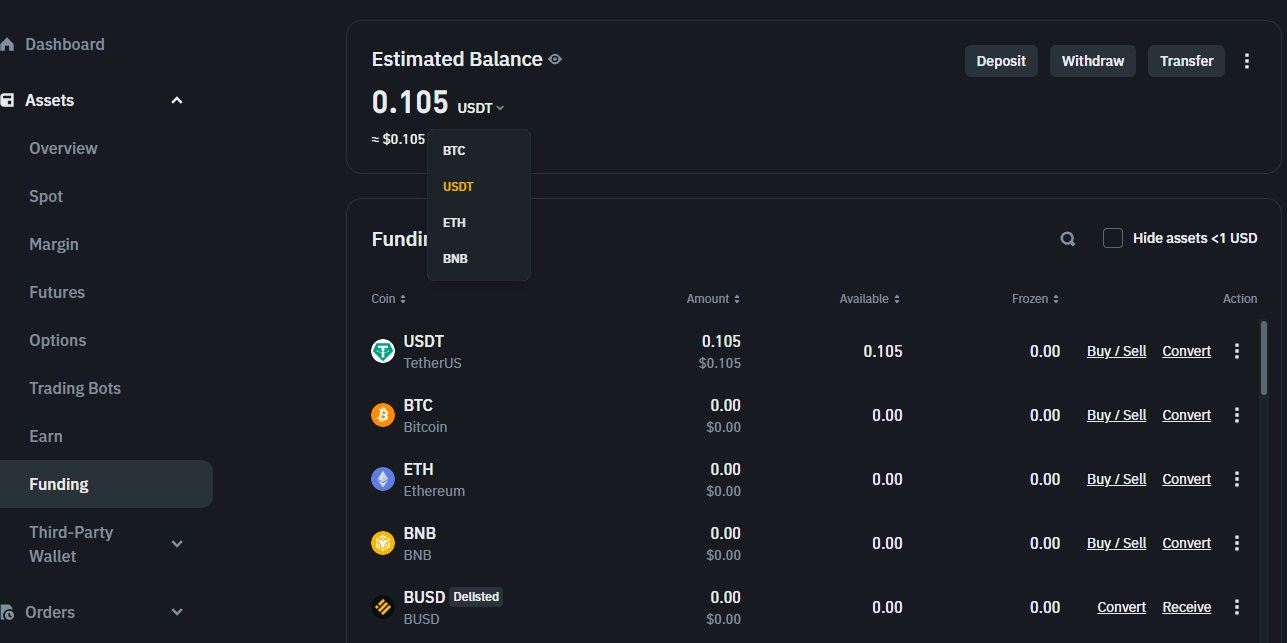Open the more options menu beside Transfer
Screen dimensions: 1287x643
coord(1247,61)
